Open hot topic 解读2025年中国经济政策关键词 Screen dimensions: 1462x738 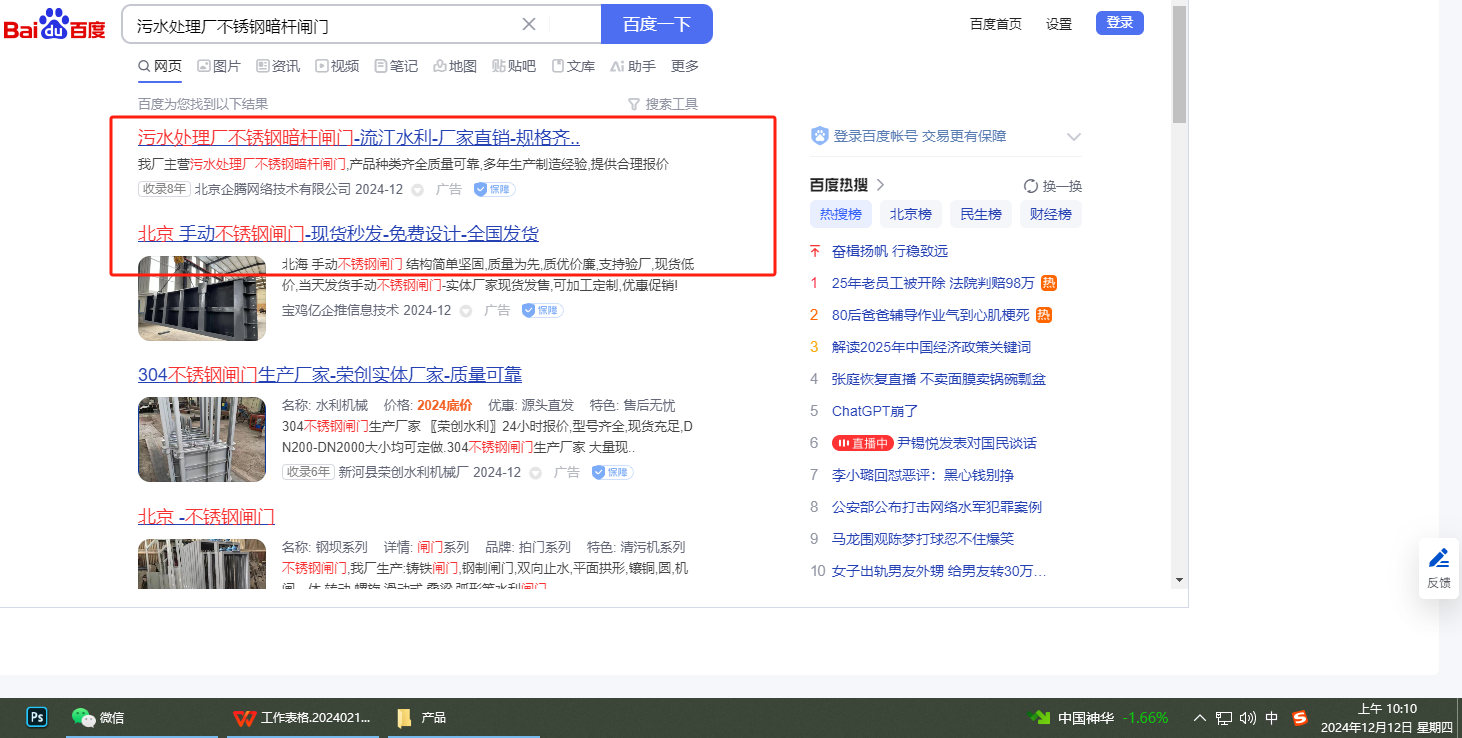click(x=931, y=347)
